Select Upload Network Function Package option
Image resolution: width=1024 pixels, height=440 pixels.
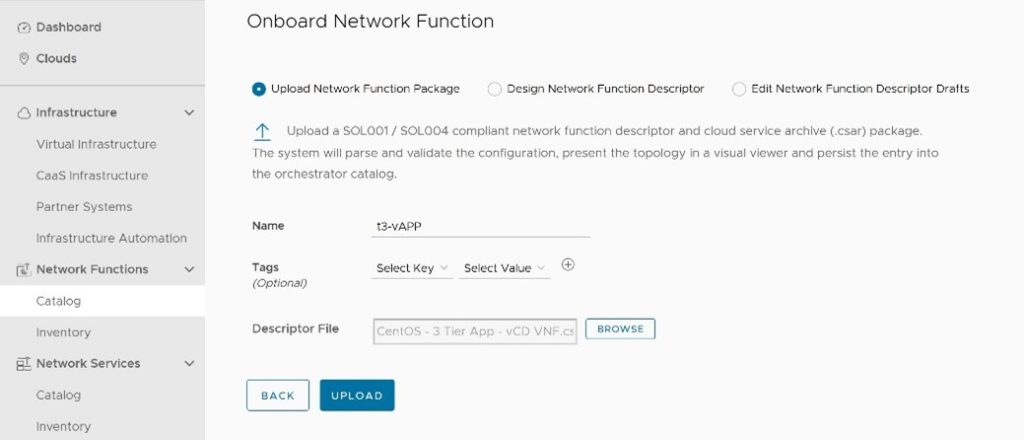tap(259, 89)
